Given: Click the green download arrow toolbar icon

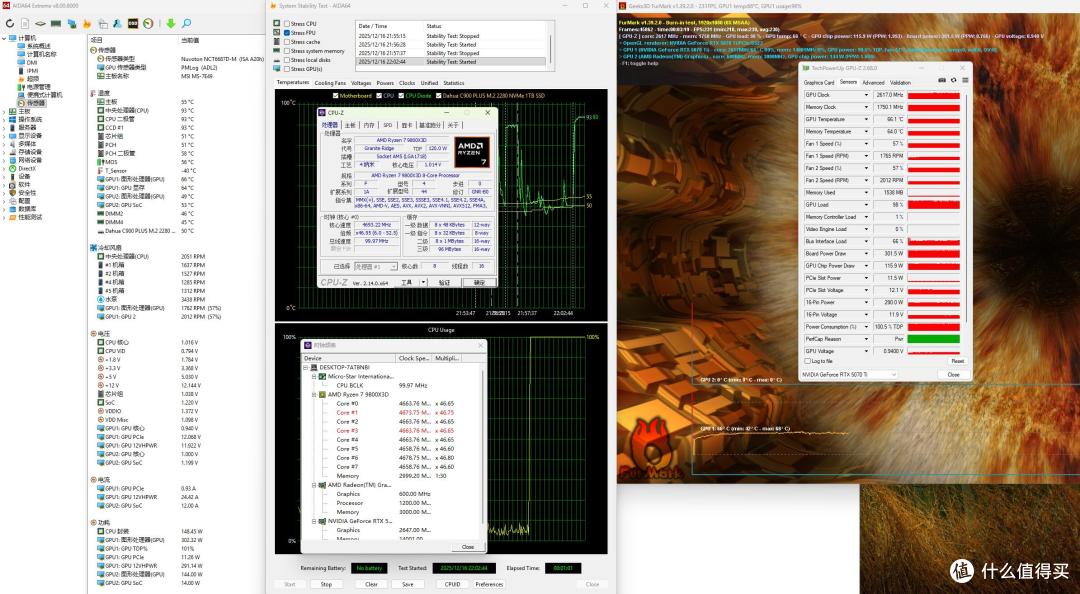Looking at the screenshot, I should pos(171,23).
